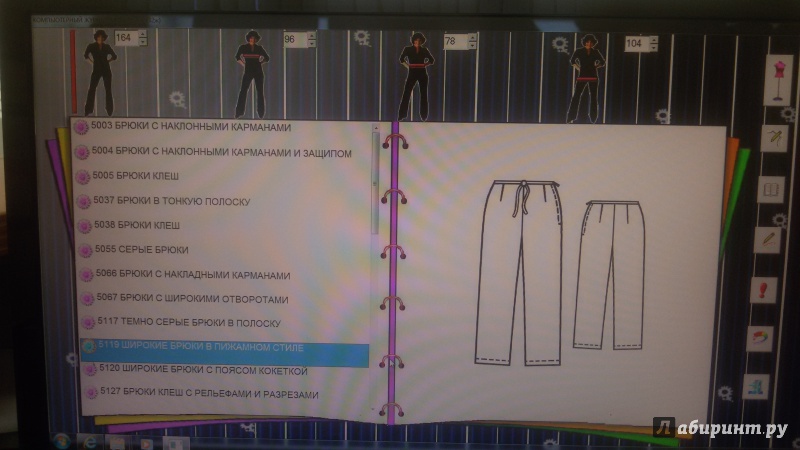This screenshot has height=450, width=800.
Task: Select the hip measurement figure
Action: [x=586, y=79]
